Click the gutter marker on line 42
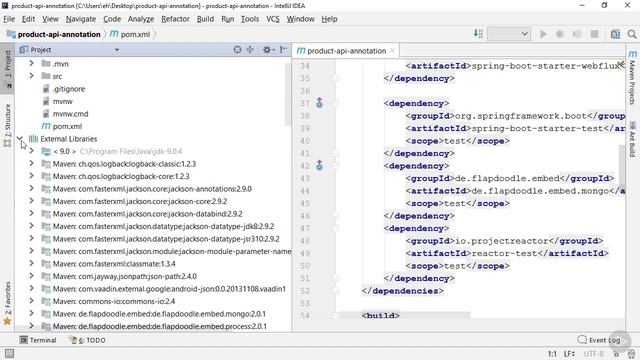Image resolution: width=640 pixels, height=360 pixels. point(320,165)
